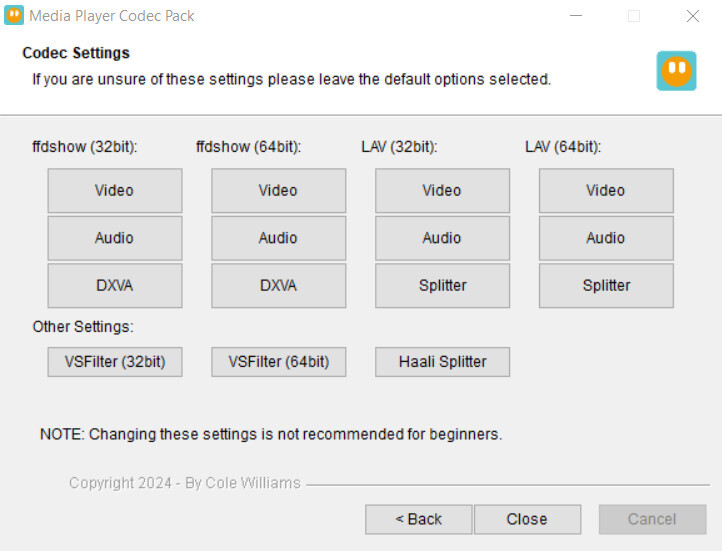Open VSFilter (32bit) settings
This screenshot has height=551, width=722.
[115, 362]
